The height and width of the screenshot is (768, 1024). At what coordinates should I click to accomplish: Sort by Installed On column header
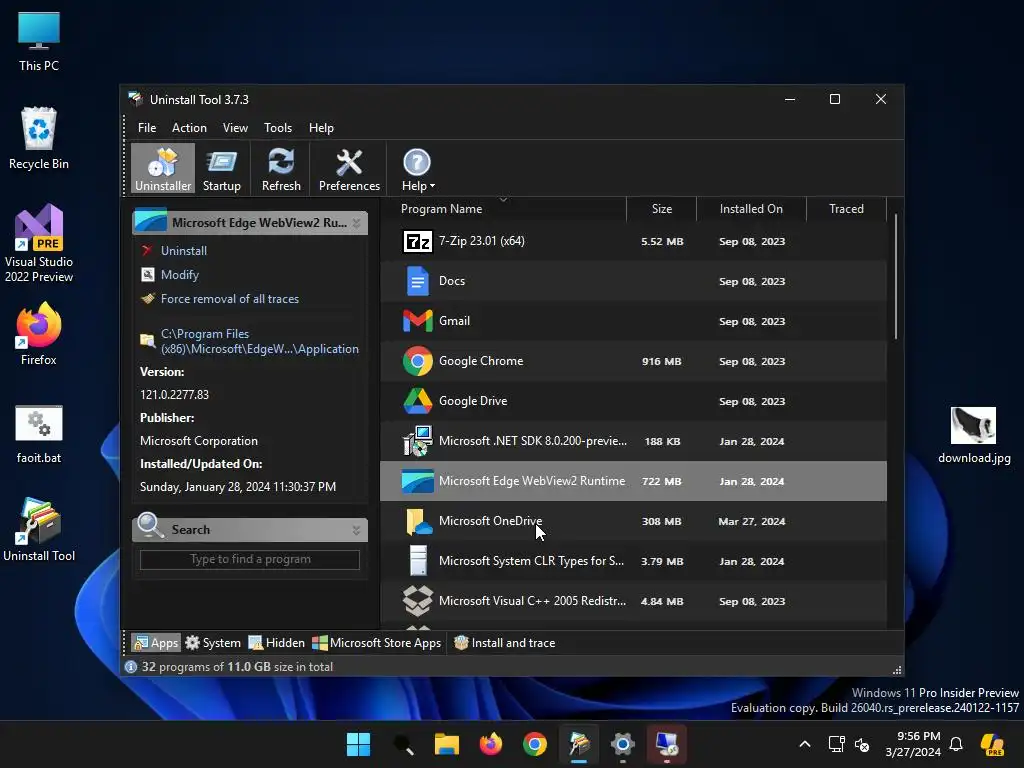751,209
